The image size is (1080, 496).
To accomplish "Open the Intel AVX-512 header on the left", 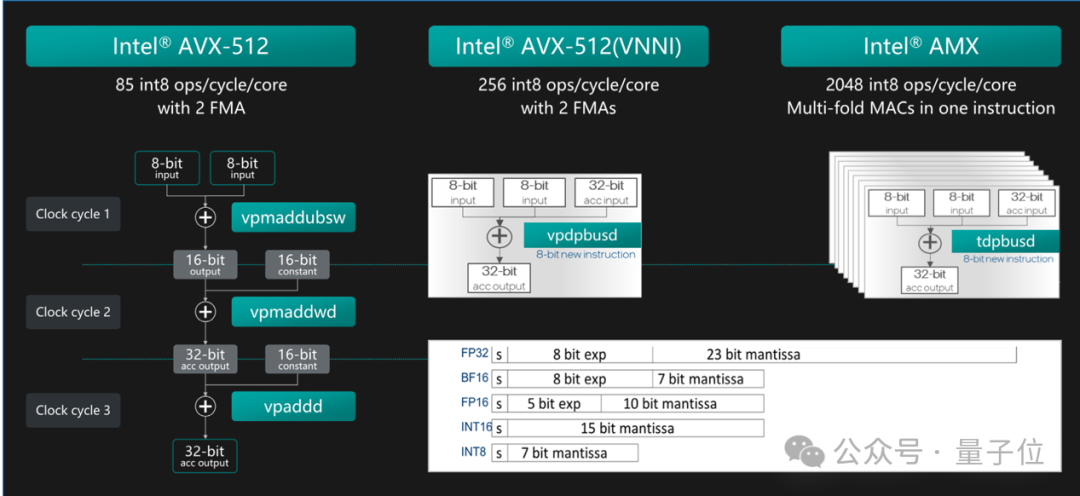I will (190, 46).
